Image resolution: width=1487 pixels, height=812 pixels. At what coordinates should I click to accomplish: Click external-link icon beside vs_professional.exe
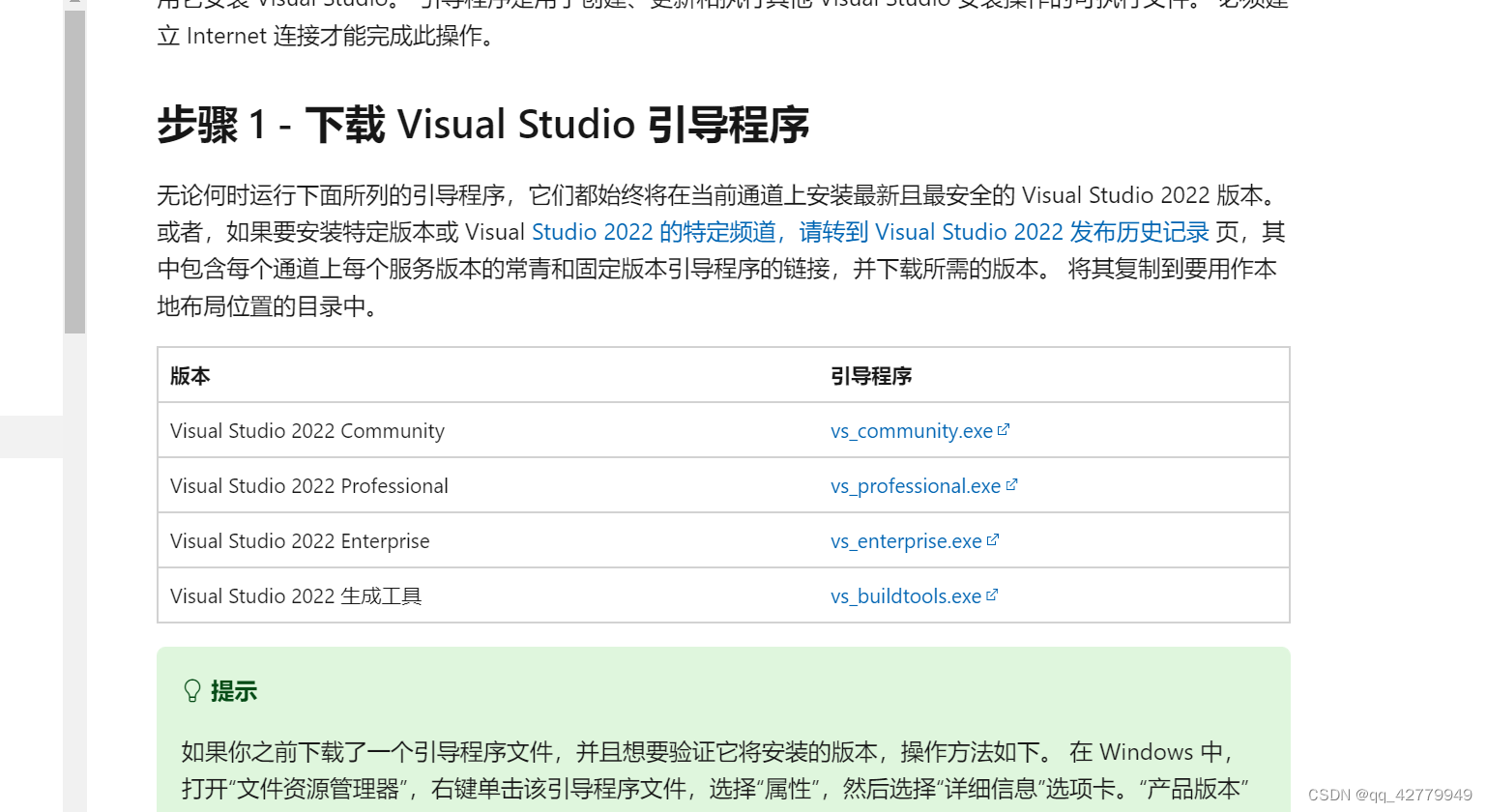tap(1011, 484)
